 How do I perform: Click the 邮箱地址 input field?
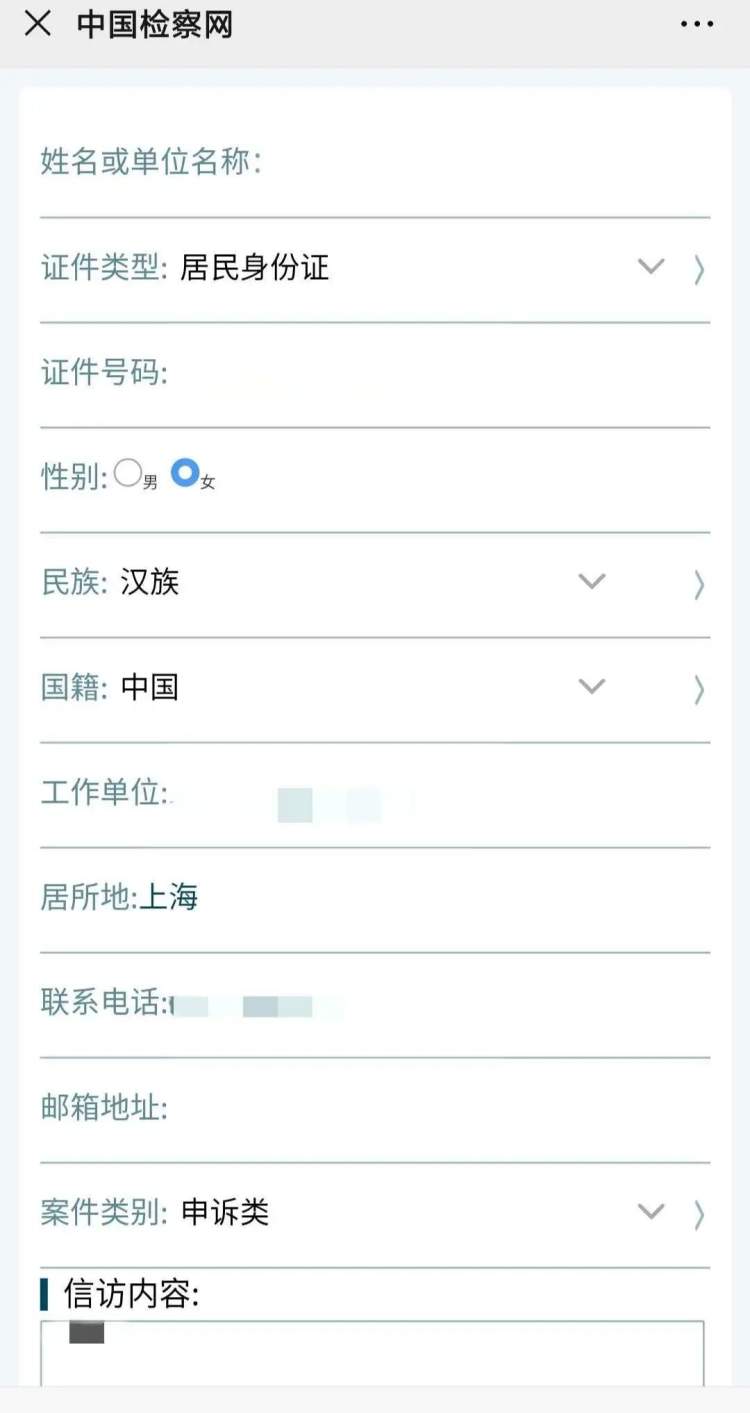pyautogui.click(x=430, y=1108)
